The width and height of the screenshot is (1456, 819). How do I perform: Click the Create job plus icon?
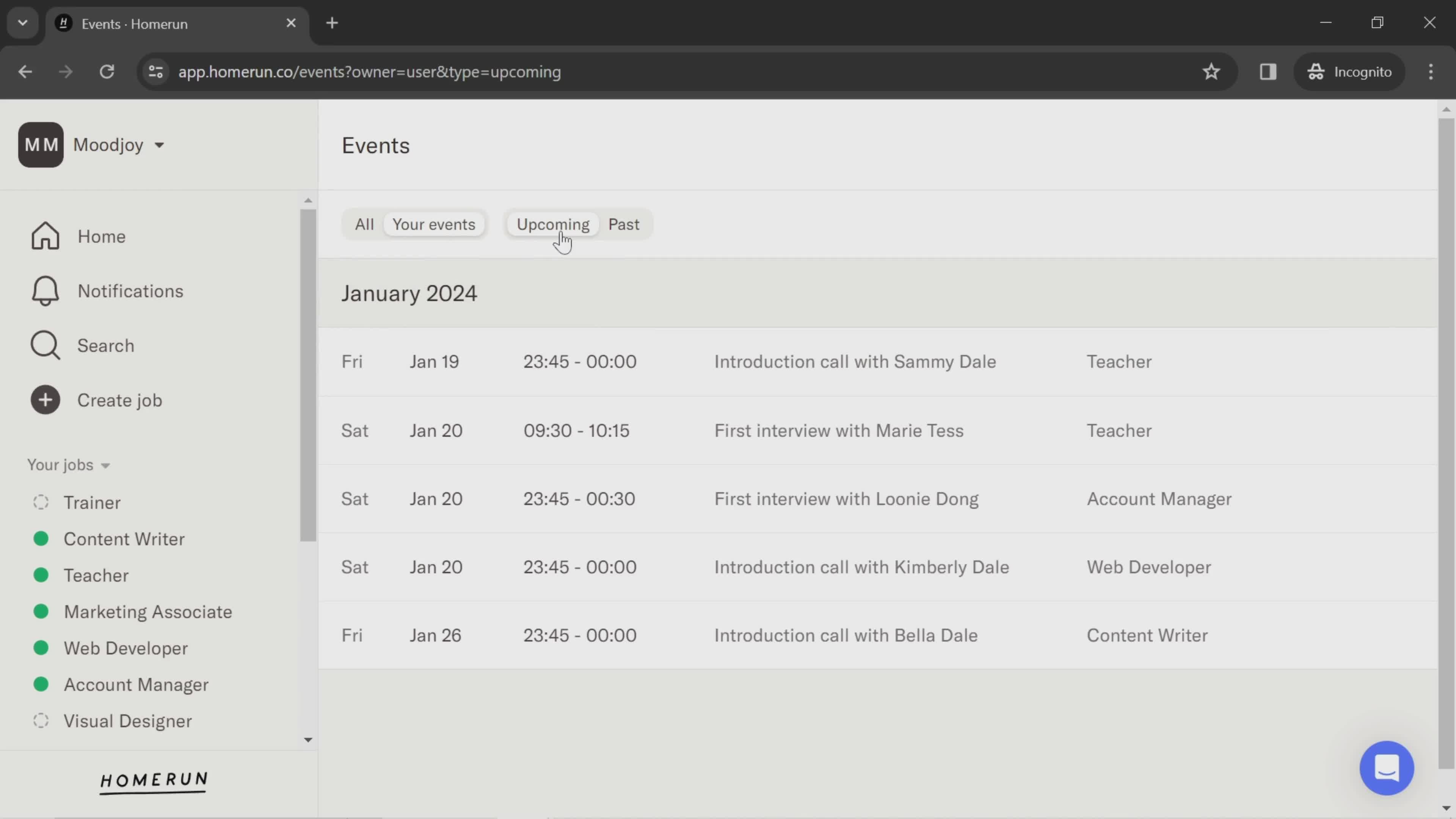pos(45,400)
